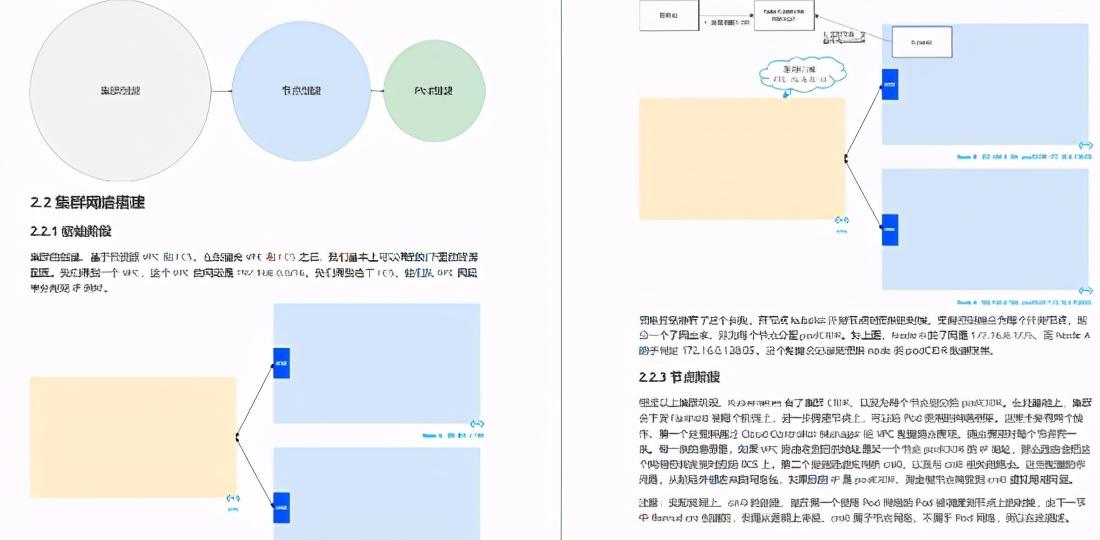Click the white box inside right page blue region
This screenshot has width=1100, height=540.
(x=922, y=42)
